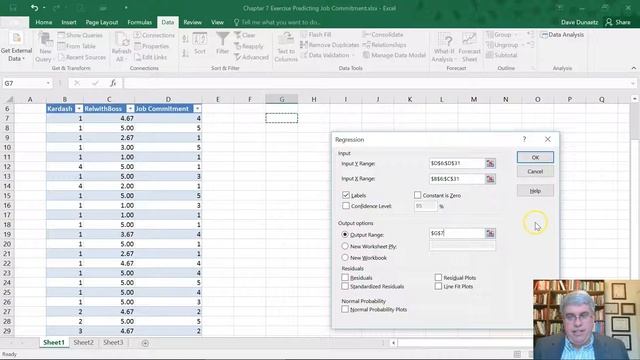Click Show Queries in the ribbon
The width and height of the screenshot is (640, 360).
[x=80, y=35]
